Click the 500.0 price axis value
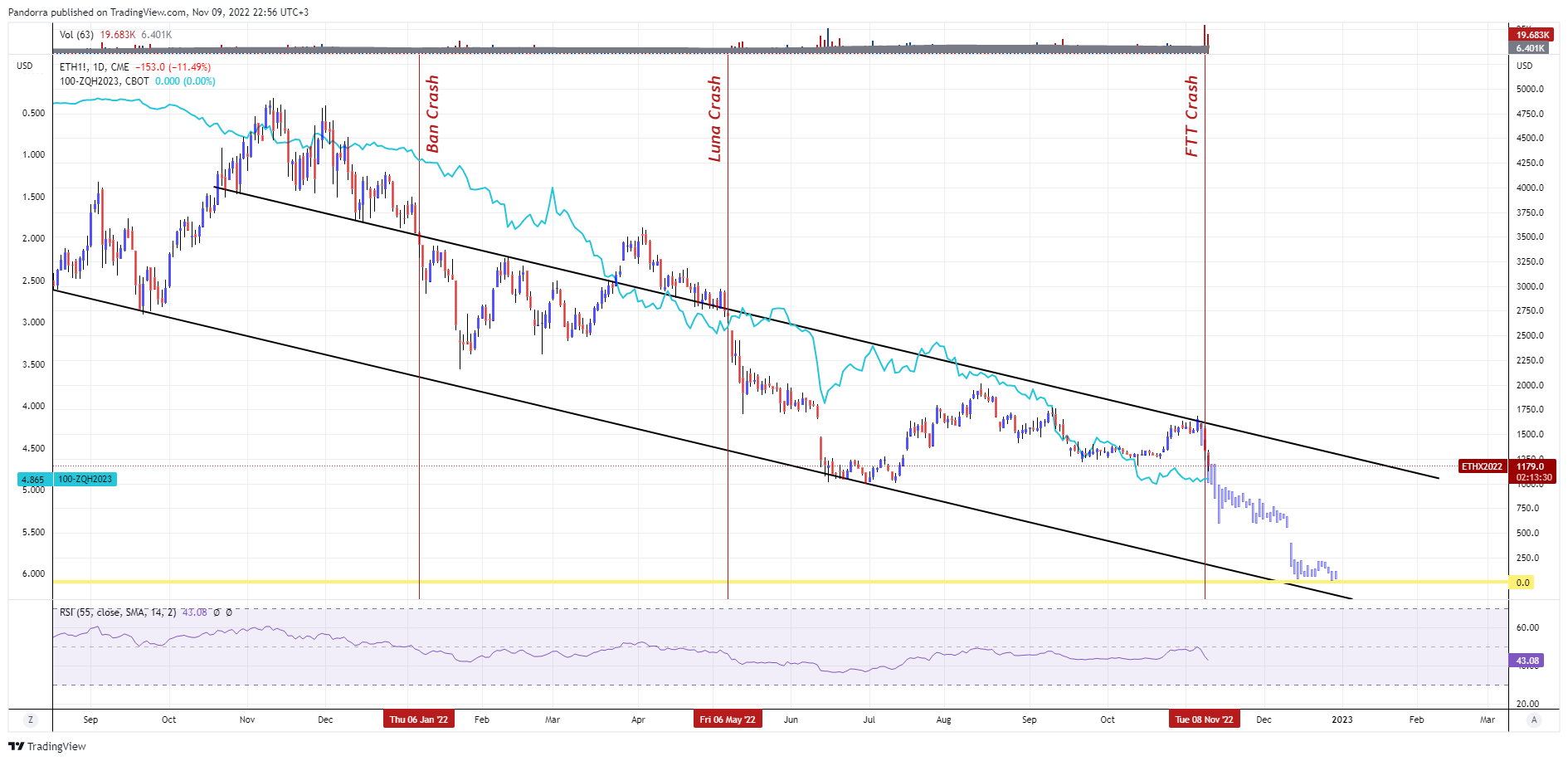Screen dimensions: 1568x761 click(1528, 533)
